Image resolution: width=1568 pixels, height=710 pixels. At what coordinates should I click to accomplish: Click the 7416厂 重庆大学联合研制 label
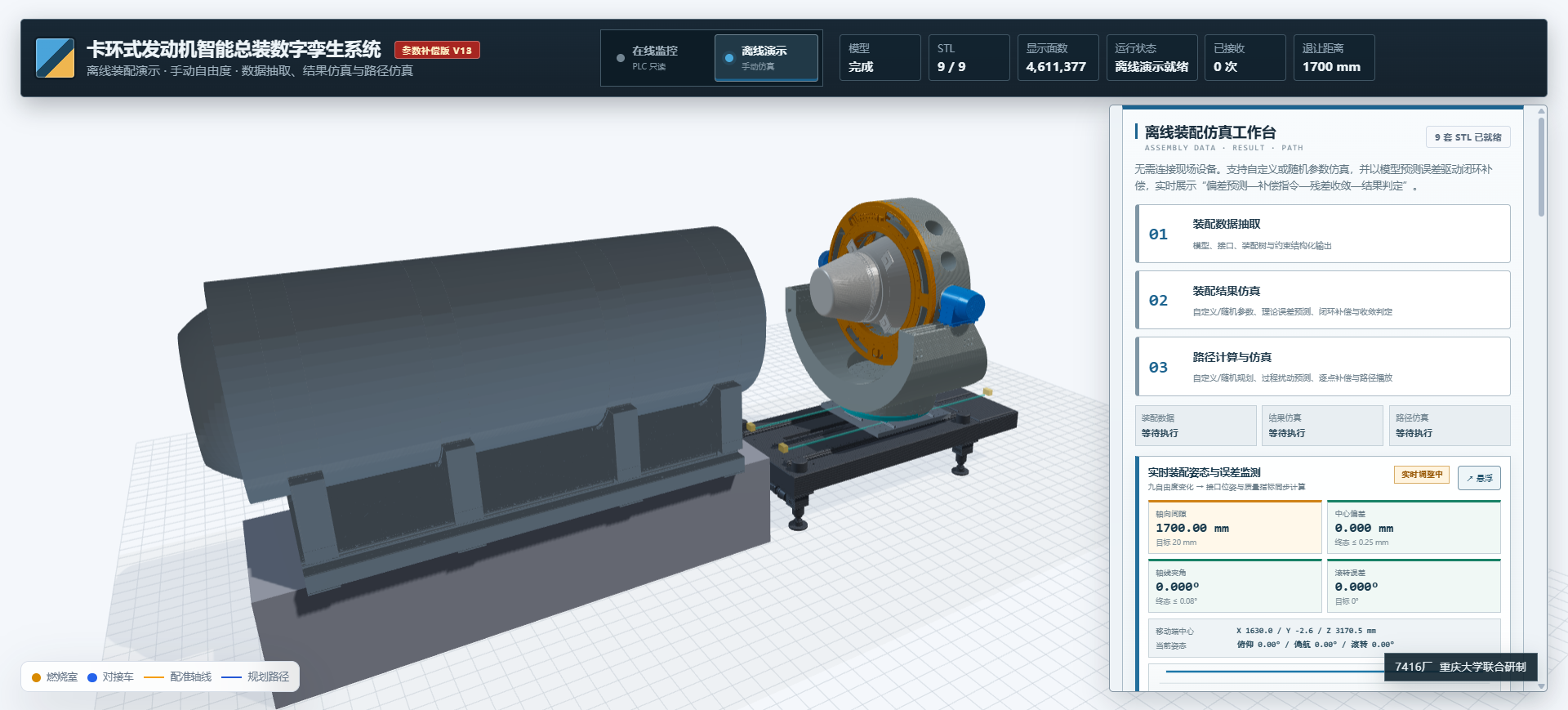1460,667
